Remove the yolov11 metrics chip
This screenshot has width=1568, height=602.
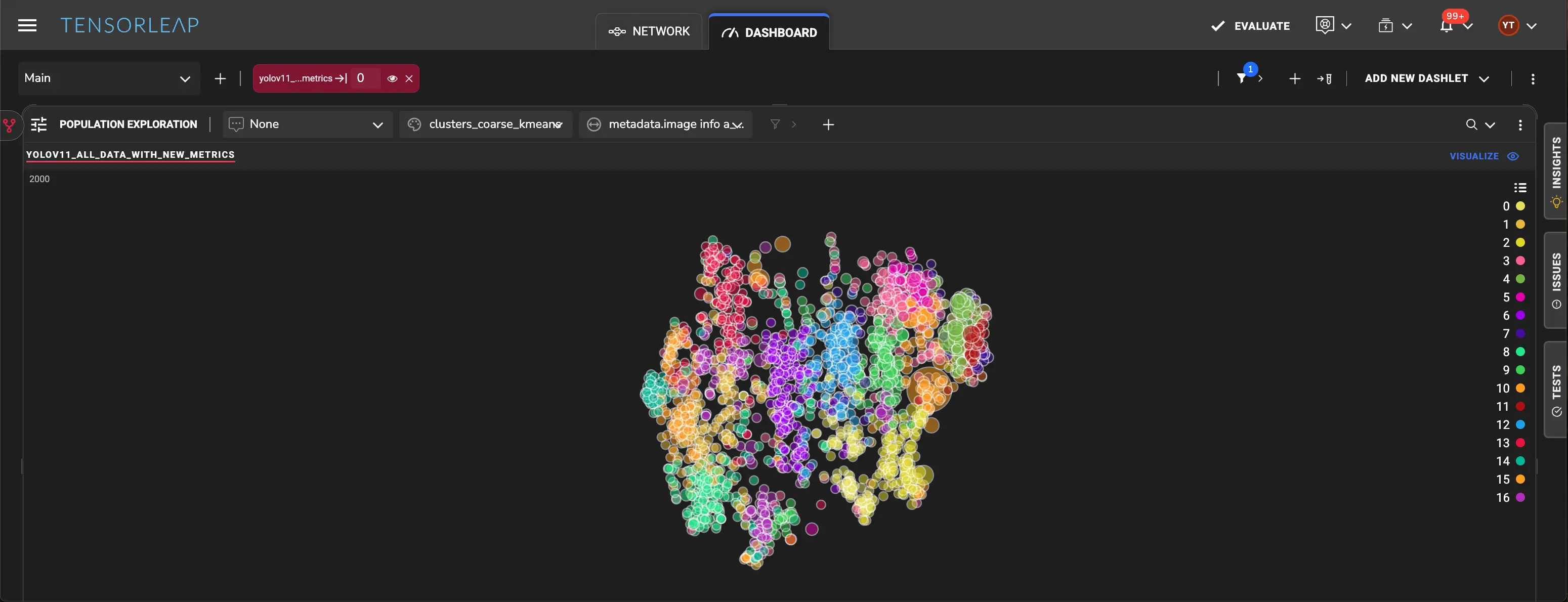click(409, 78)
